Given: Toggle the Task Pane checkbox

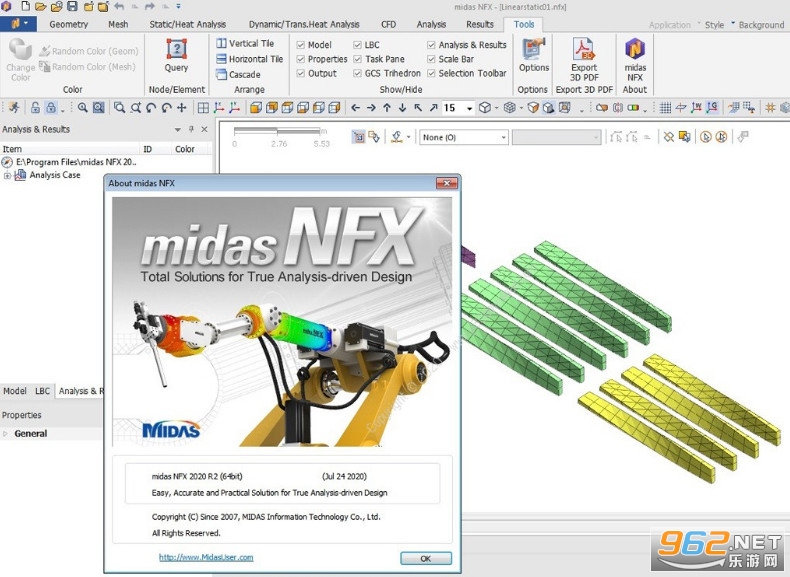Looking at the screenshot, I should click(x=357, y=59).
